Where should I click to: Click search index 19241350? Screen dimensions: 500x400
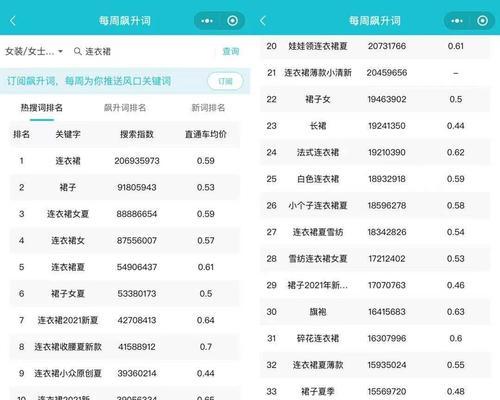(x=387, y=126)
